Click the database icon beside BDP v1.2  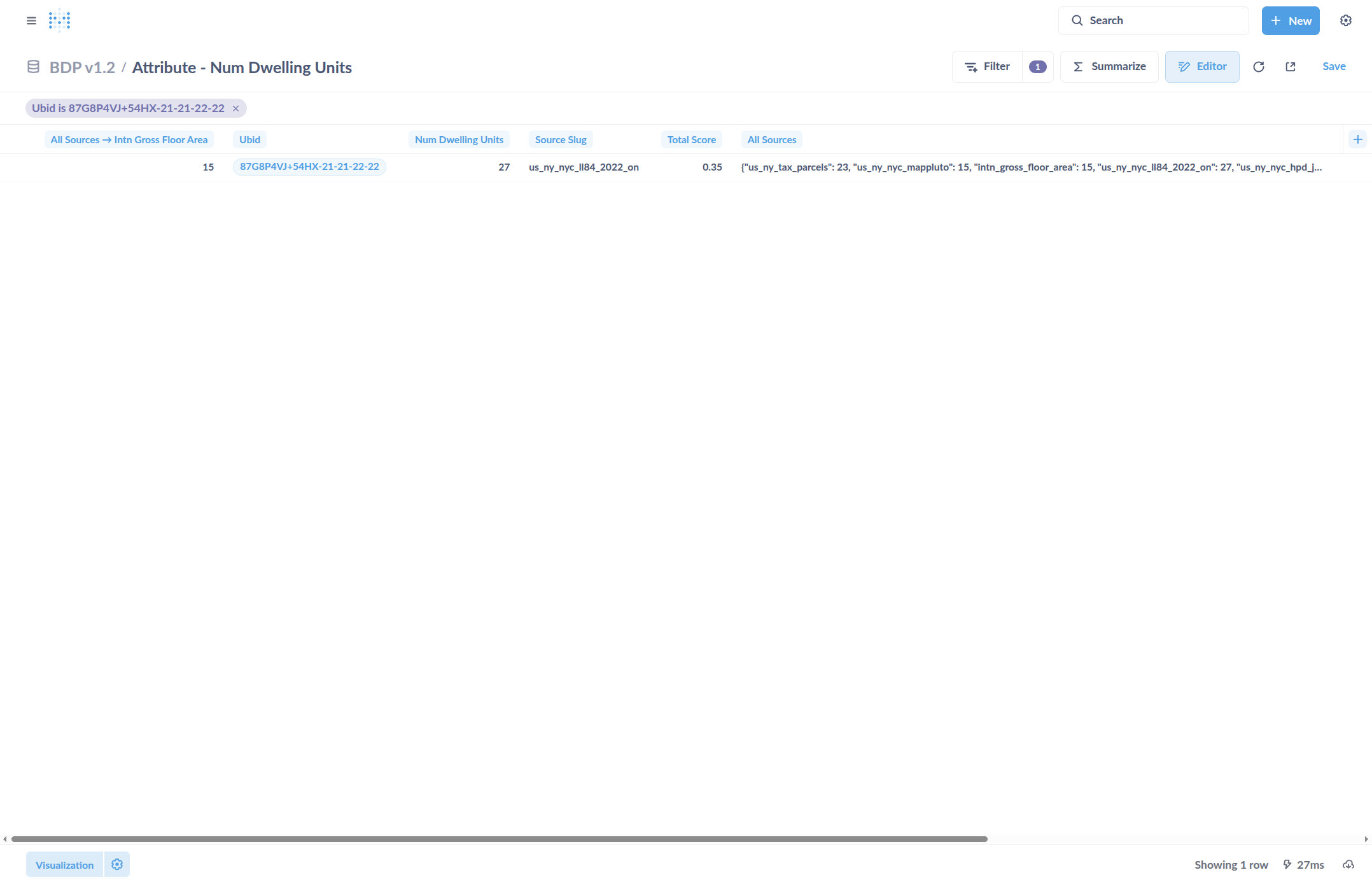(x=33, y=67)
